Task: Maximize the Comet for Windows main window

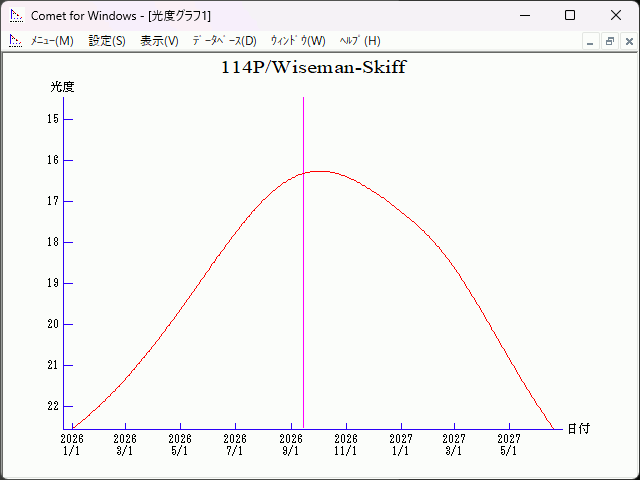Action: 570,16
